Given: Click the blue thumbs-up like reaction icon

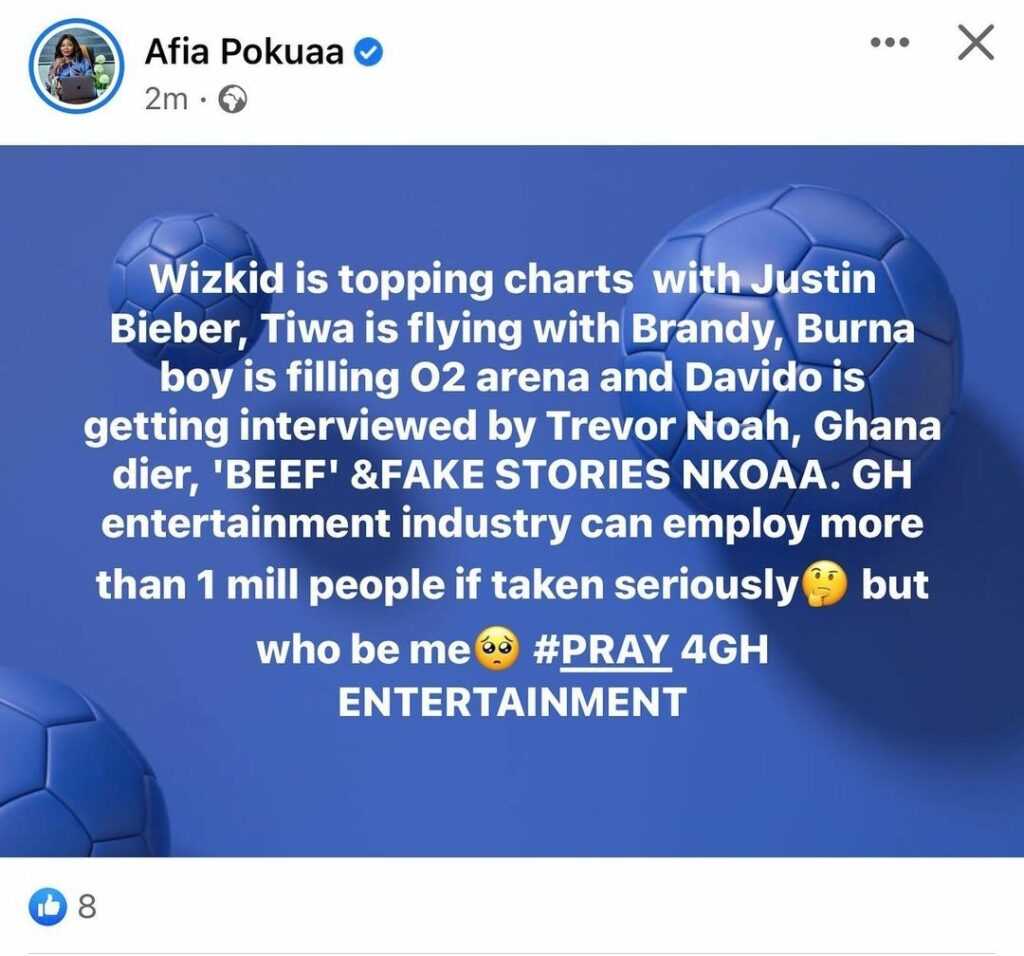Looking at the screenshot, I should (x=48, y=906).
